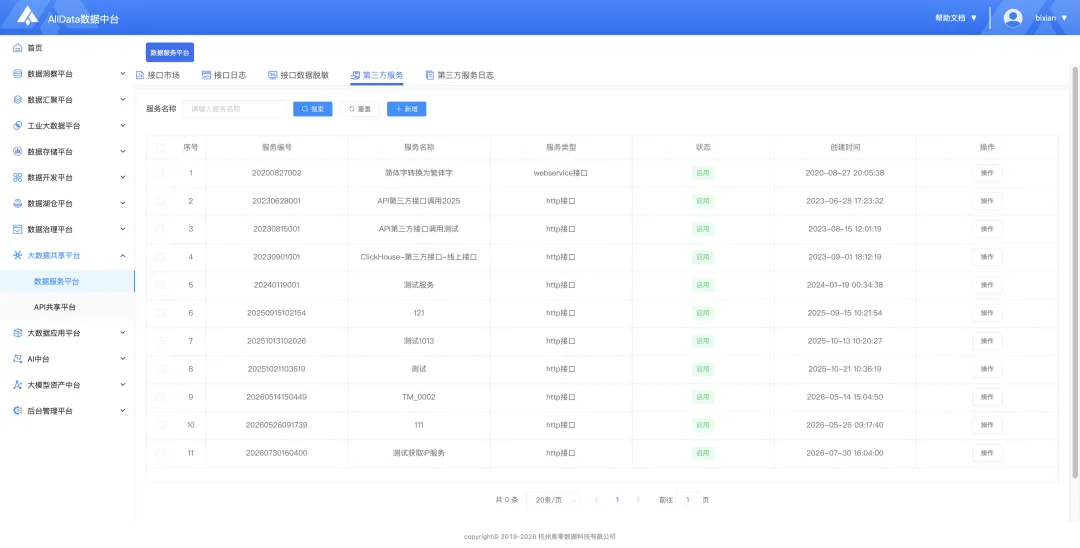Click the 新增 add button

click(x=406, y=109)
